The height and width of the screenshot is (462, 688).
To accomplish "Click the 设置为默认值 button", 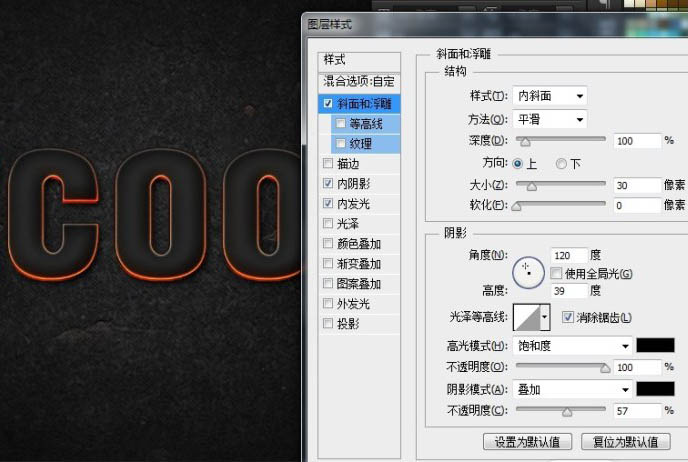I will (x=527, y=441).
